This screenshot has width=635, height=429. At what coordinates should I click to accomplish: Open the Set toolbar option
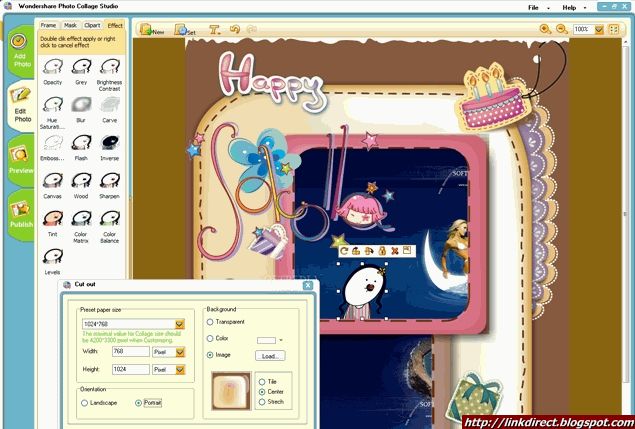click(185, 30)
